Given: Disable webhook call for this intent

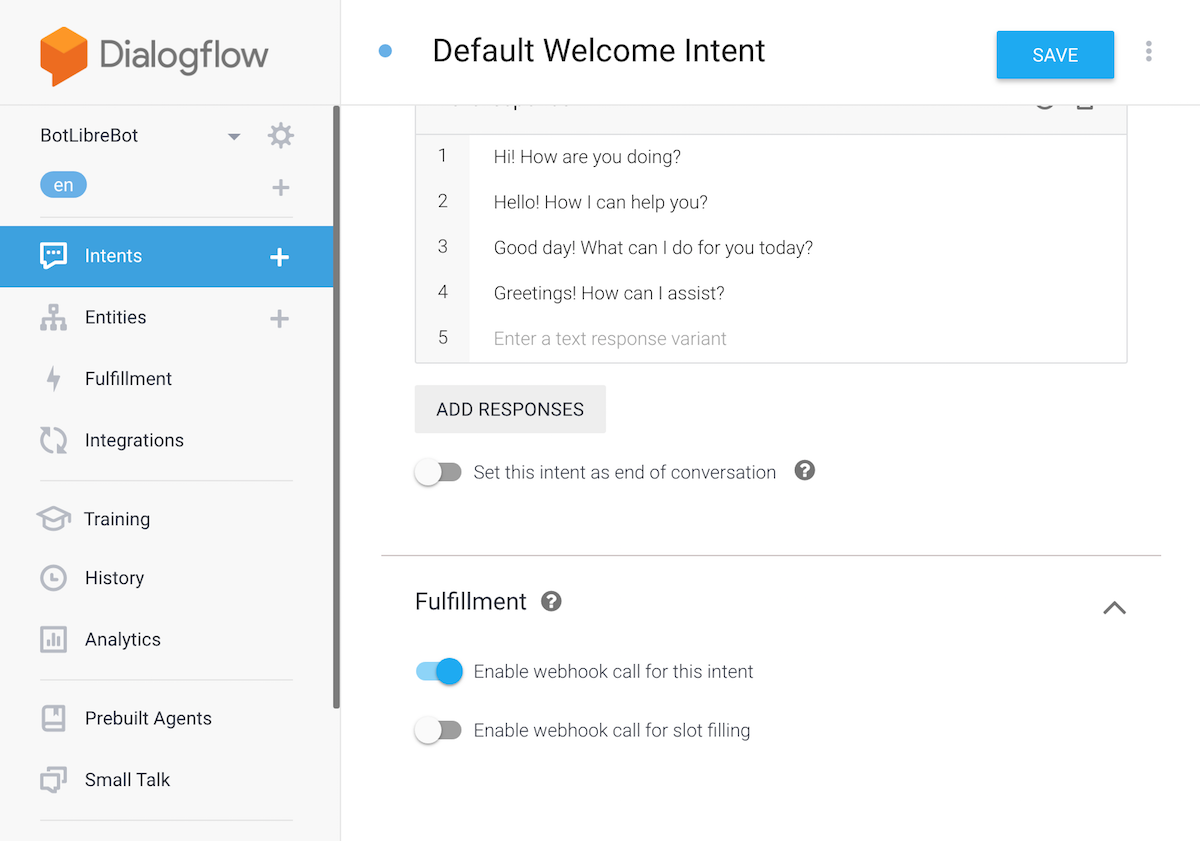Looking at the screenshot, I should point(439,671).
